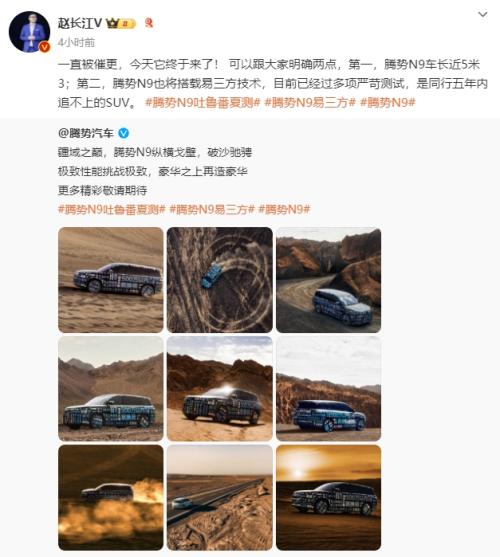
Task: View first photo of SUV on sand dune
Action: click(x=111, y=280)
